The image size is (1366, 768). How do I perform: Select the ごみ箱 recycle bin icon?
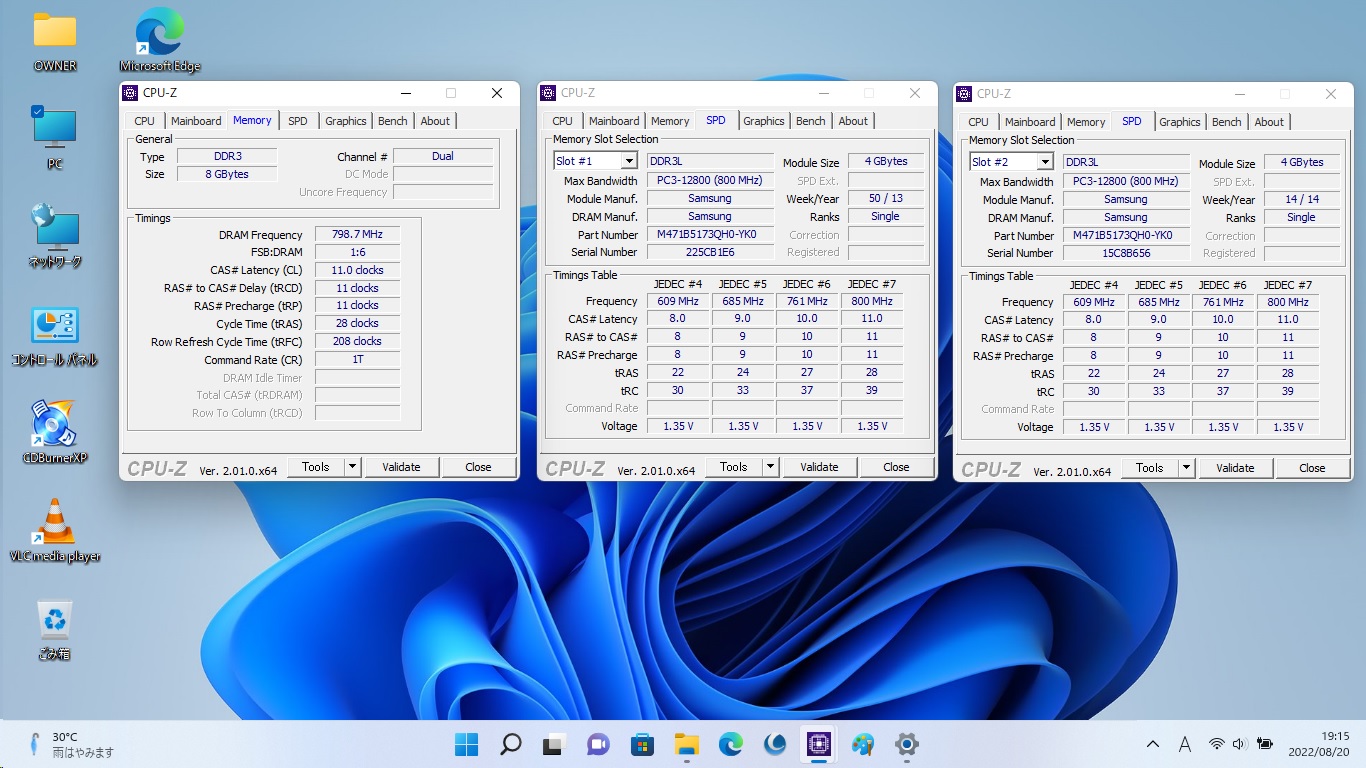coord(54,621)
